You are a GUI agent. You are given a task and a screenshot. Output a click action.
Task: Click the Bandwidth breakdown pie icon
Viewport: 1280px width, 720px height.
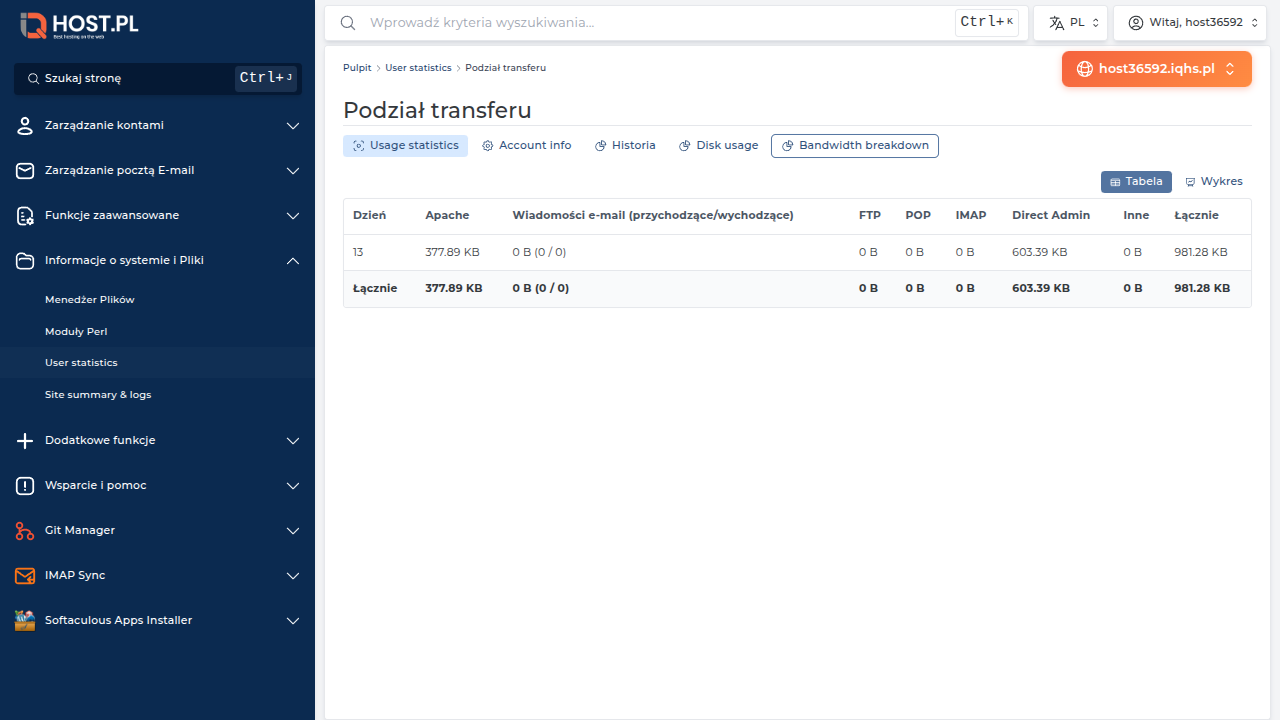click(x=788, y=146)
